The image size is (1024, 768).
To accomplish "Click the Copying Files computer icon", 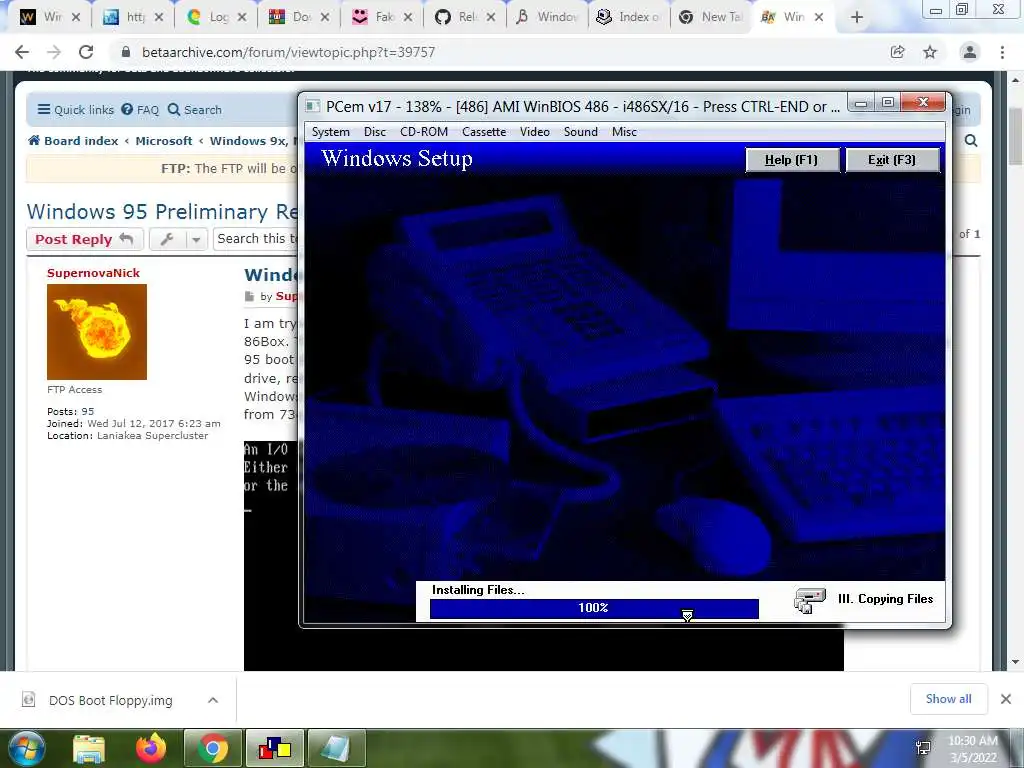I will click(810, 600).
